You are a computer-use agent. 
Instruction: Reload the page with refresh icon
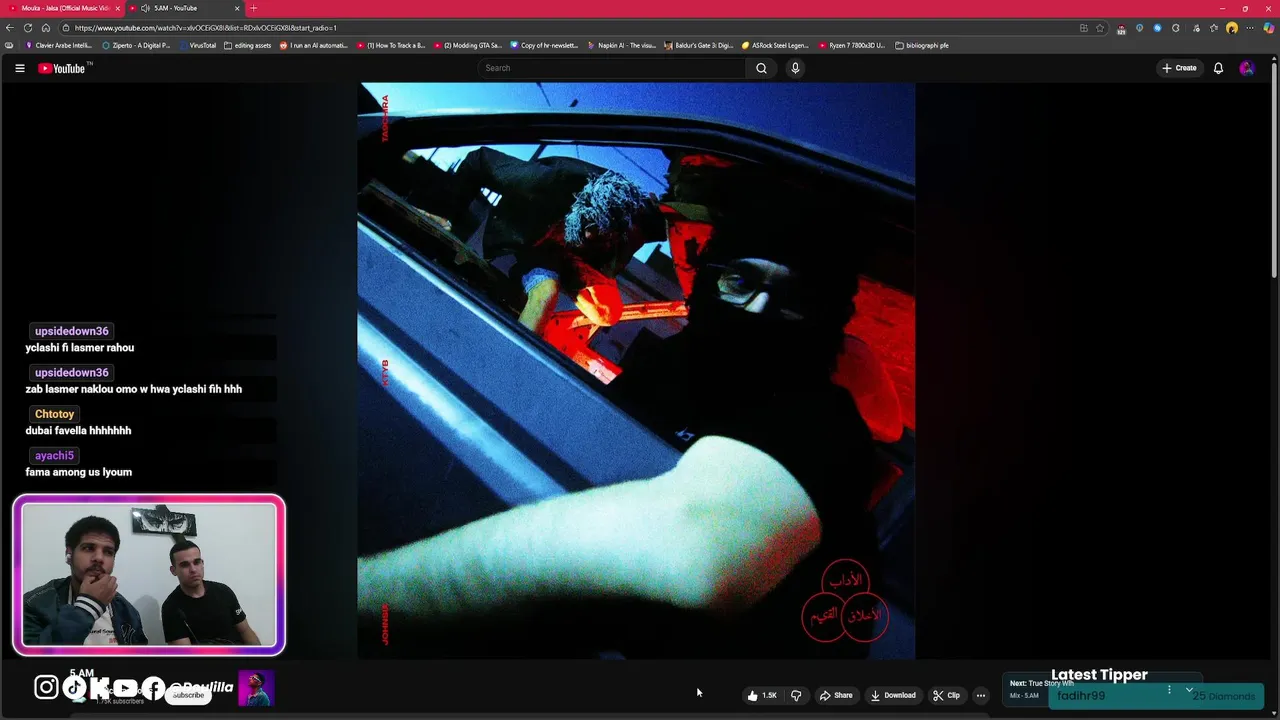[28, 28]
